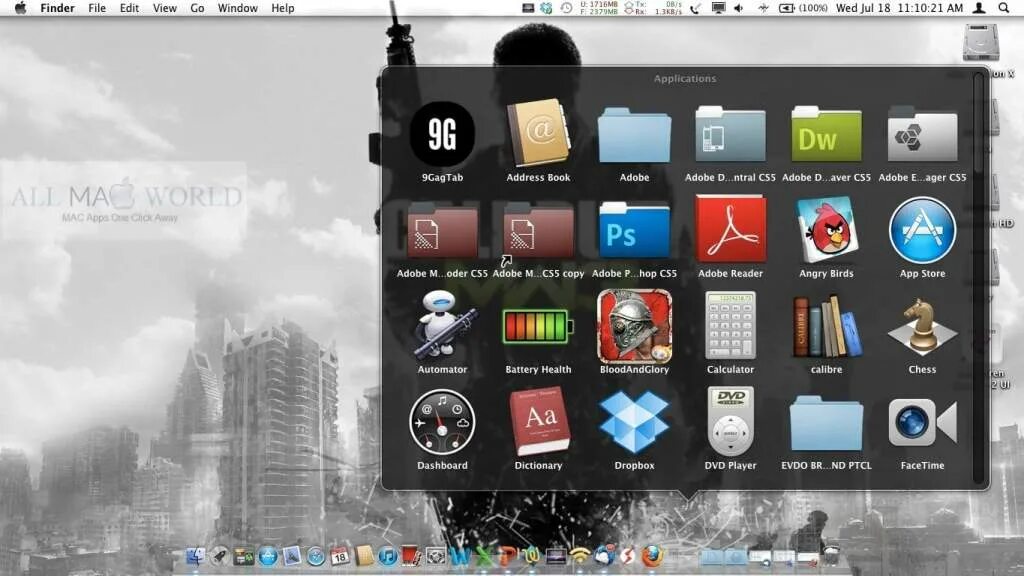Open the Apple menu

[x=20, y=8]
